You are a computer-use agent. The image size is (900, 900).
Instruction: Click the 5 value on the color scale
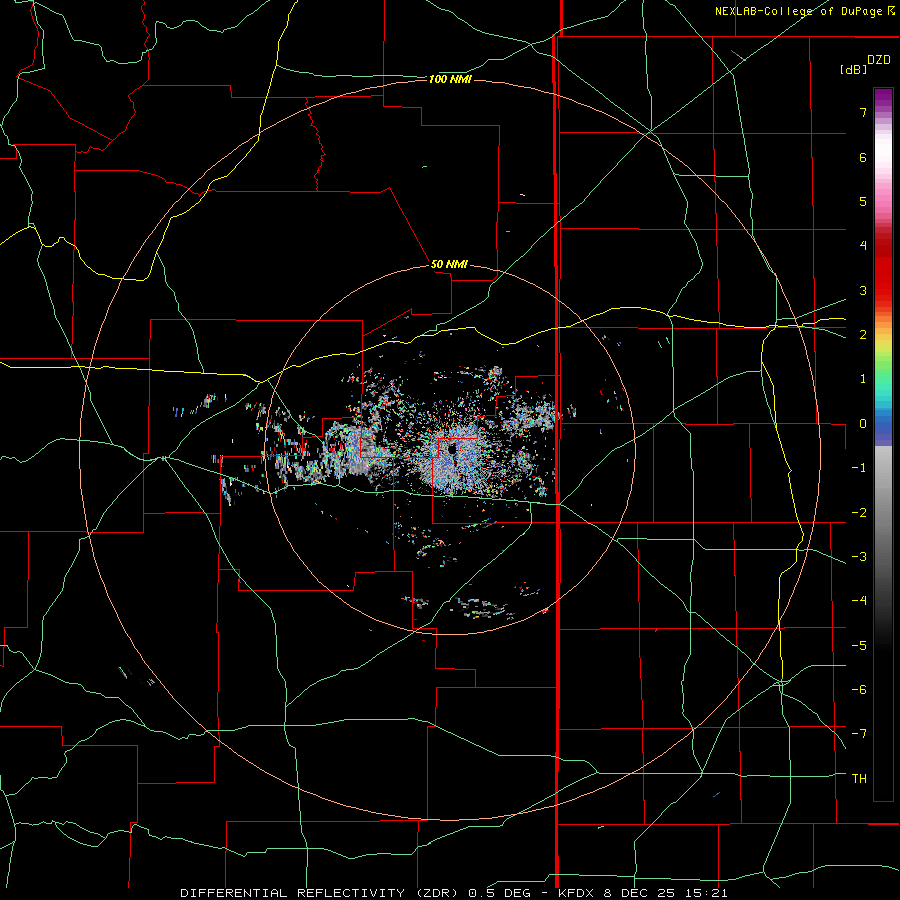[863, 201]
